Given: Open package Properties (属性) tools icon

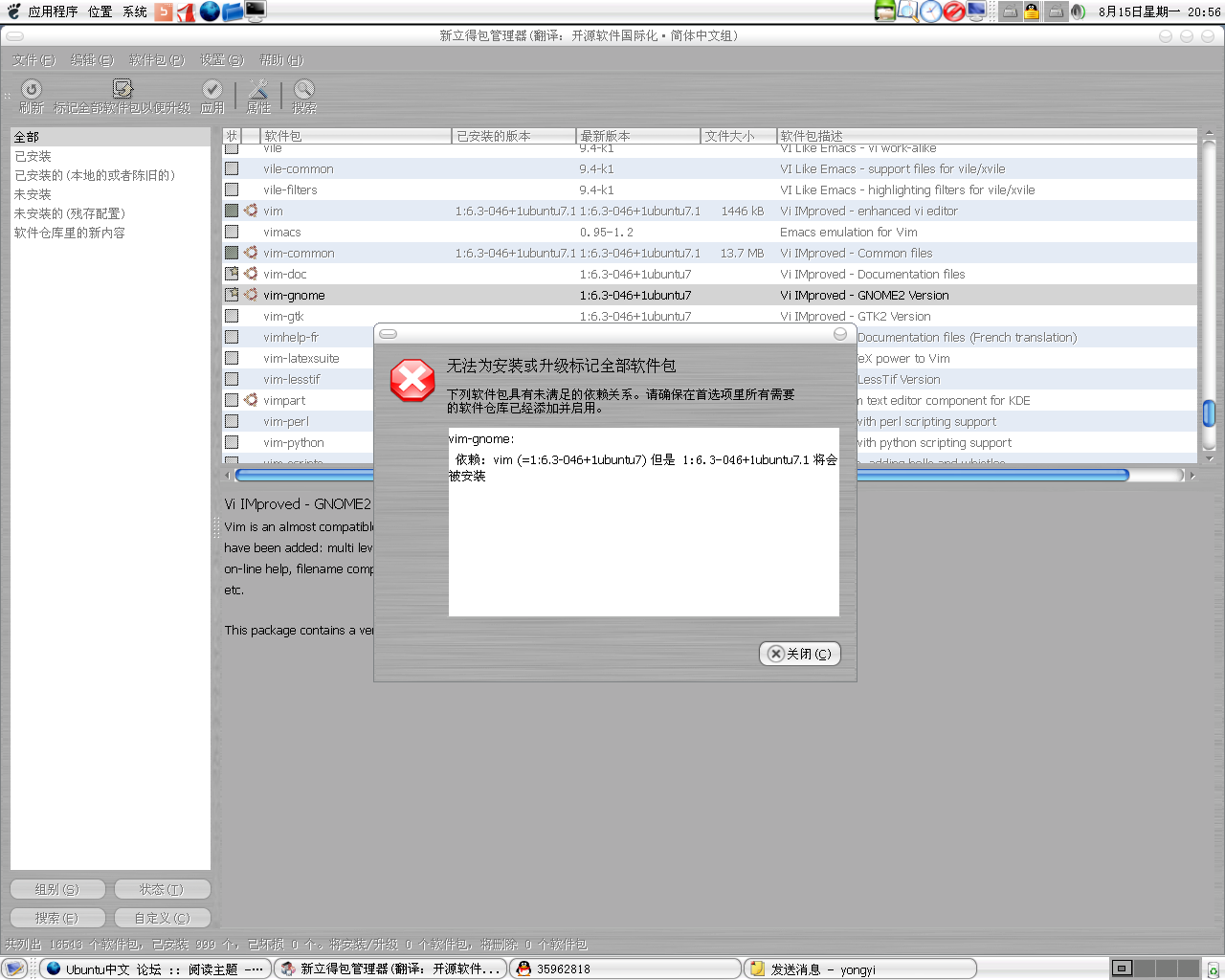Looking at the screenshot, I should [x=258, y=89].
